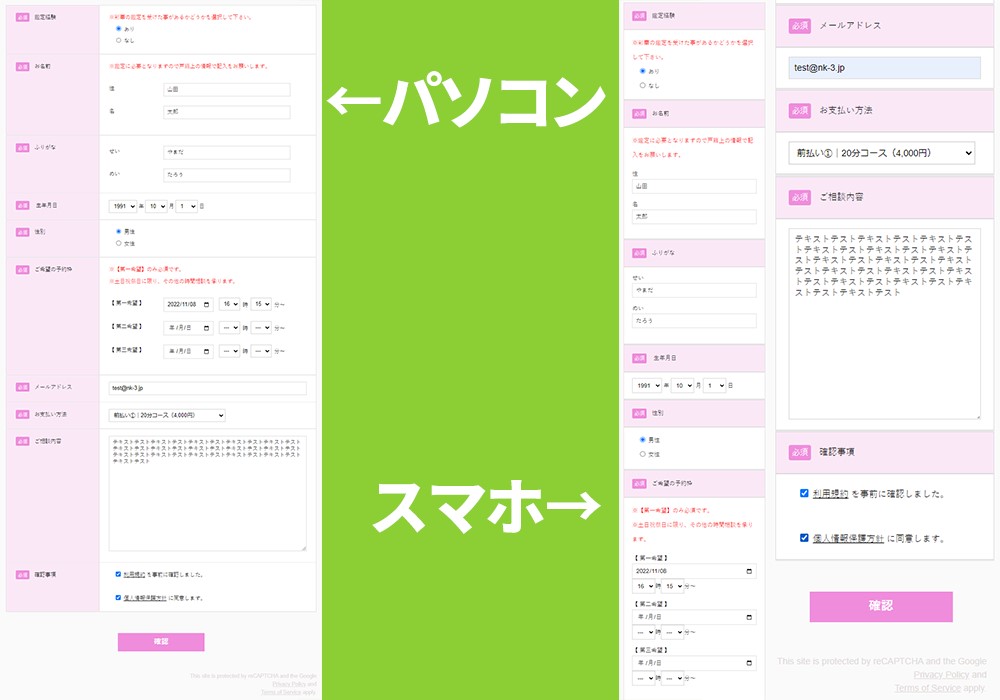
Task: Uncheck 利用規約 checkbox in smartphone form
Action: coord(804,493)
